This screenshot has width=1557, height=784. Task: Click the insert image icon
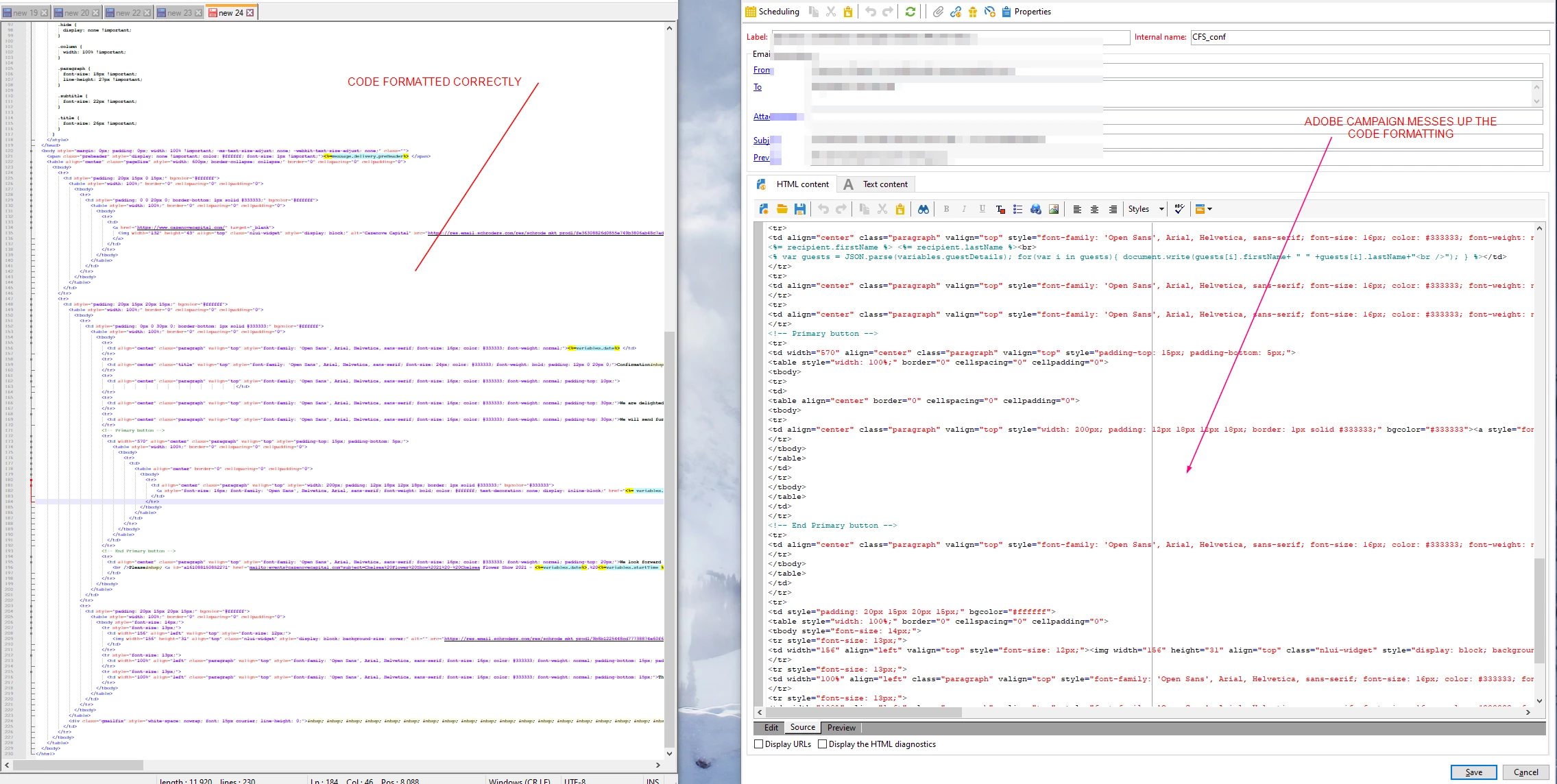[1054, 209]
